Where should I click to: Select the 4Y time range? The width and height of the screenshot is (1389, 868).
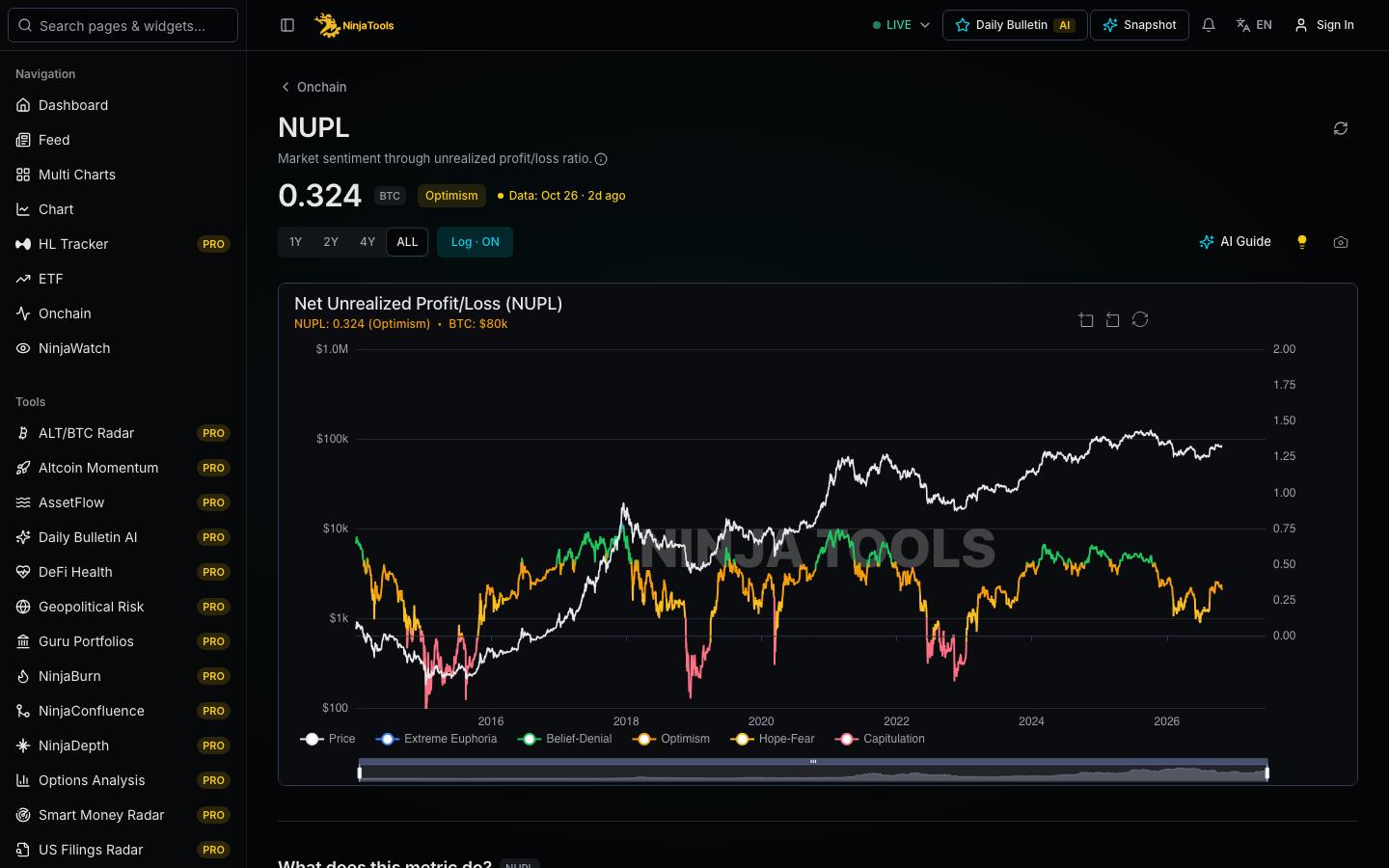click(x=368, y=242)
